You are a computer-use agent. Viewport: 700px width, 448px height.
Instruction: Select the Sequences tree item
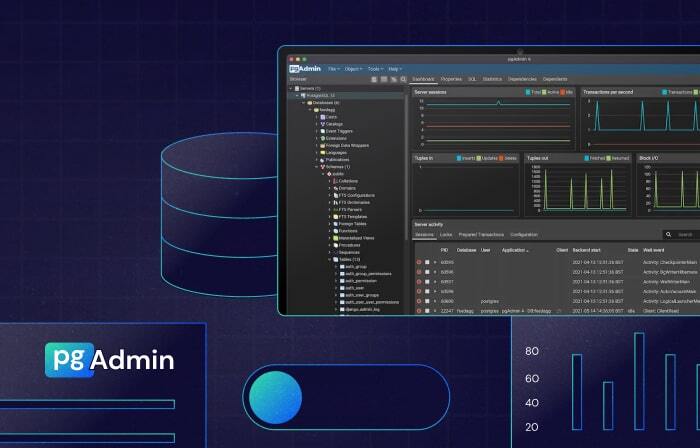point(349,253)
